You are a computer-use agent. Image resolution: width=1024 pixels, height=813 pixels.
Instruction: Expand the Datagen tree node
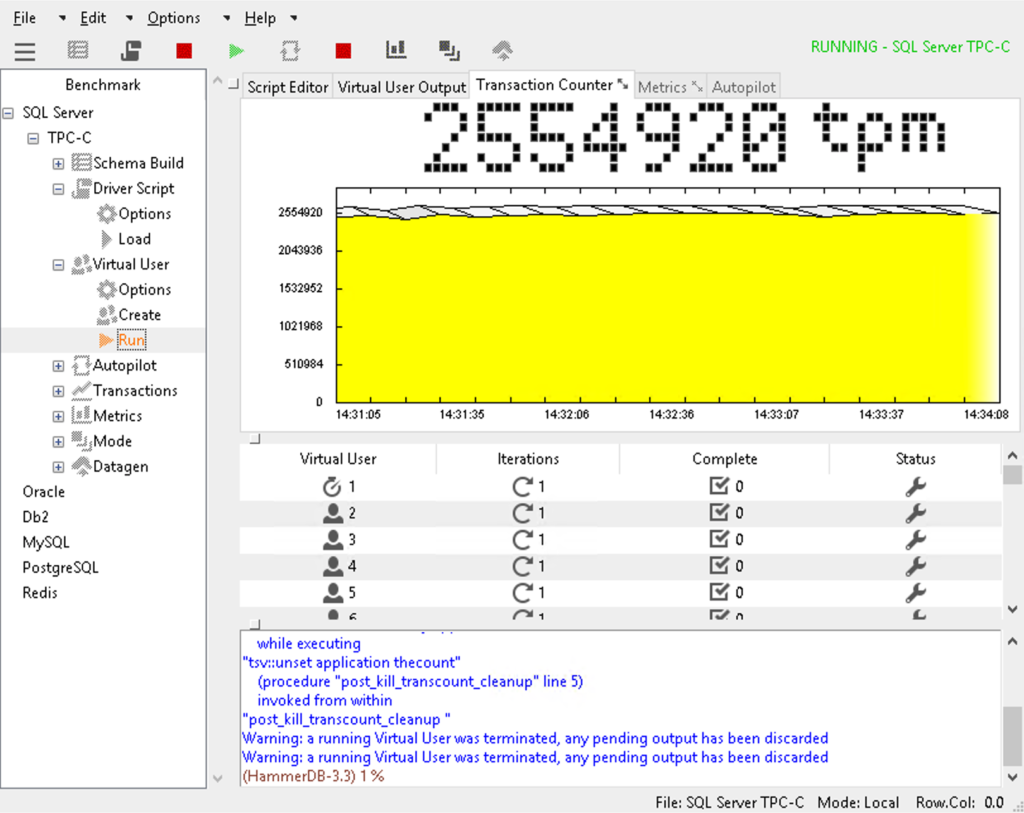point(58,467)
